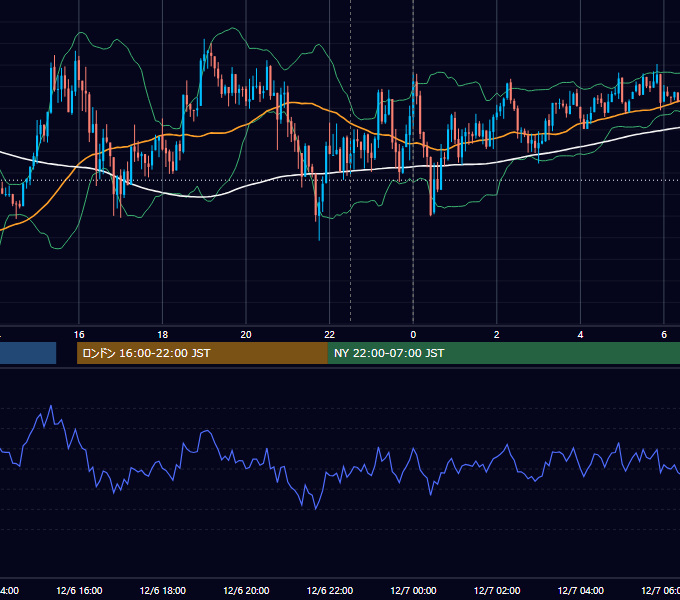The width and height of the screenshot is (680, 600).
Task: Click the 12/7 00:00 oscillator time label
Action: coord(413,590)
